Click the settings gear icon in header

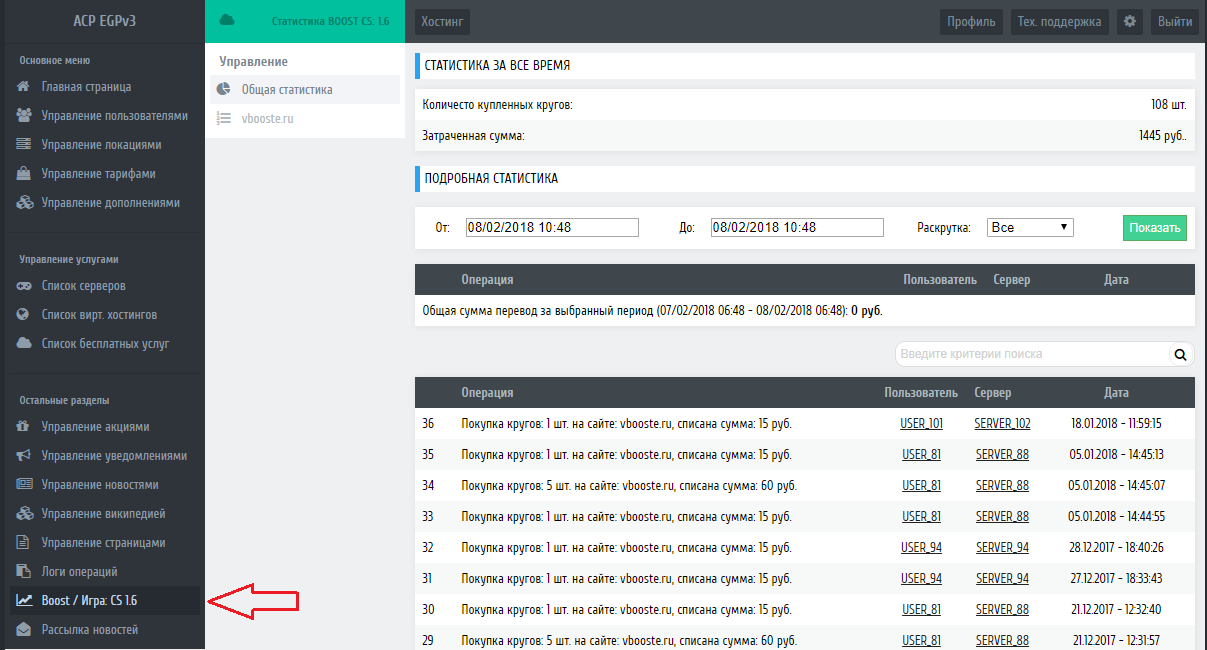coord(1130,21)
